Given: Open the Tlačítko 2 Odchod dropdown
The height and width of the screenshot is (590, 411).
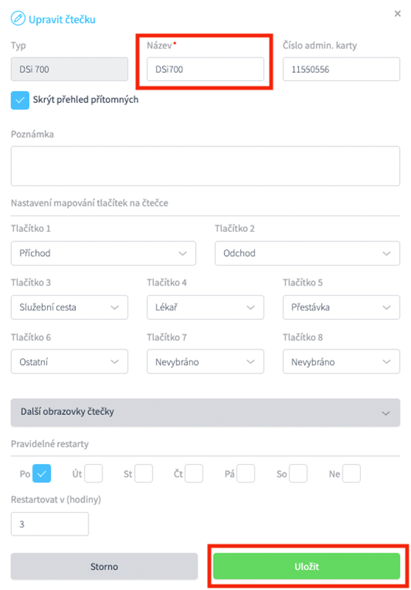Looking at the screenshot, I should point(307,253).
